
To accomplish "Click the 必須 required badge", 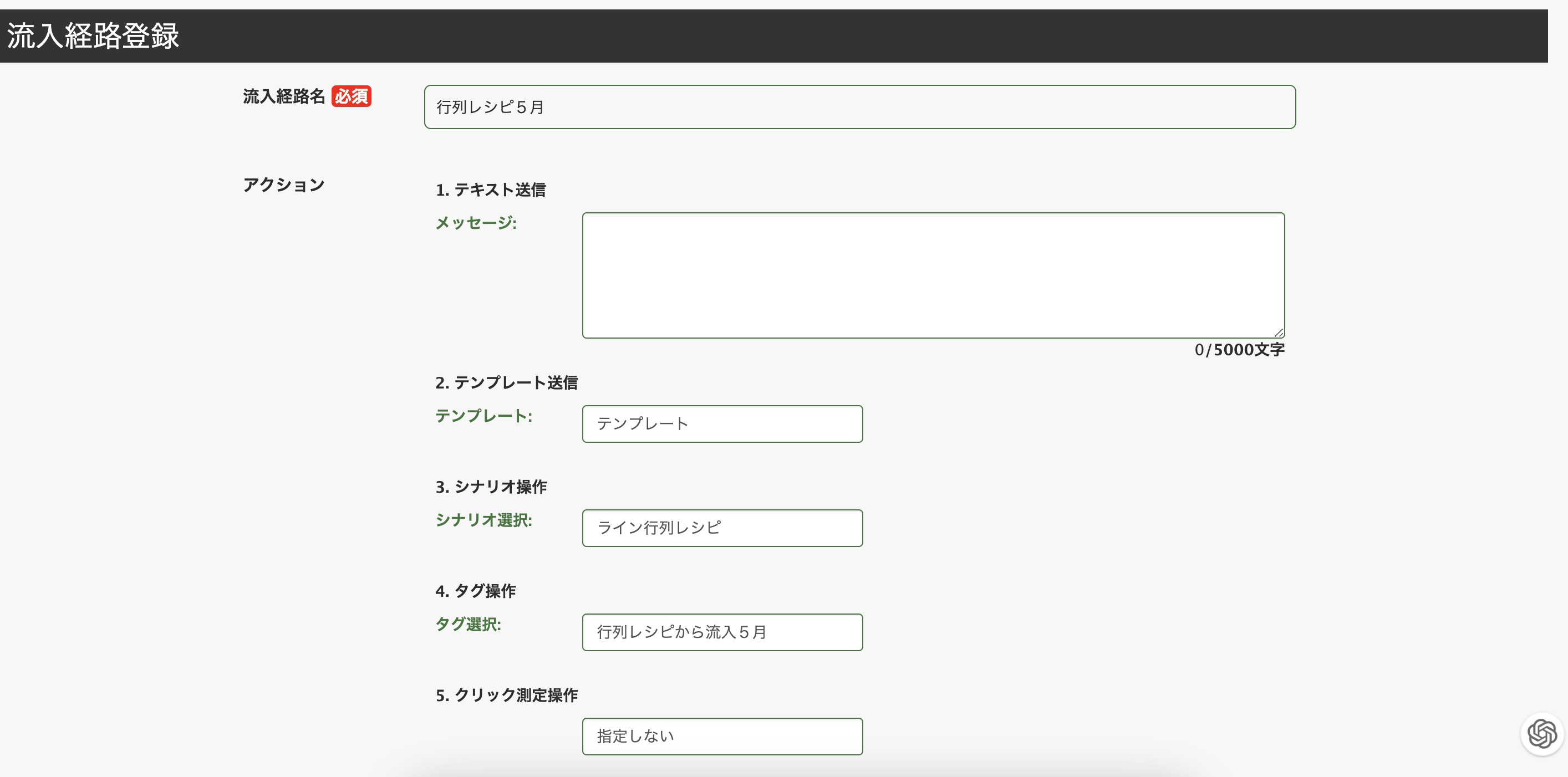I will [351, 96].
